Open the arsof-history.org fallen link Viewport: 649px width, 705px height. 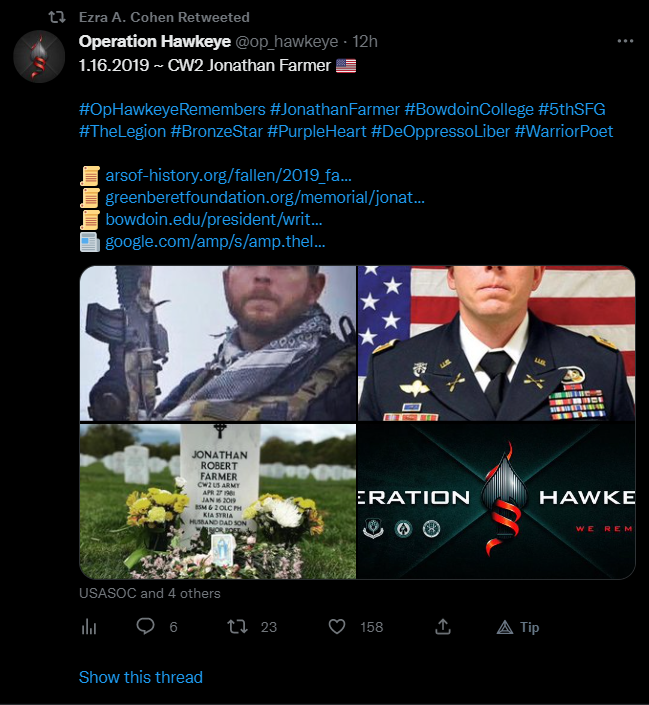pyautogui.click(x=228, y=175)
